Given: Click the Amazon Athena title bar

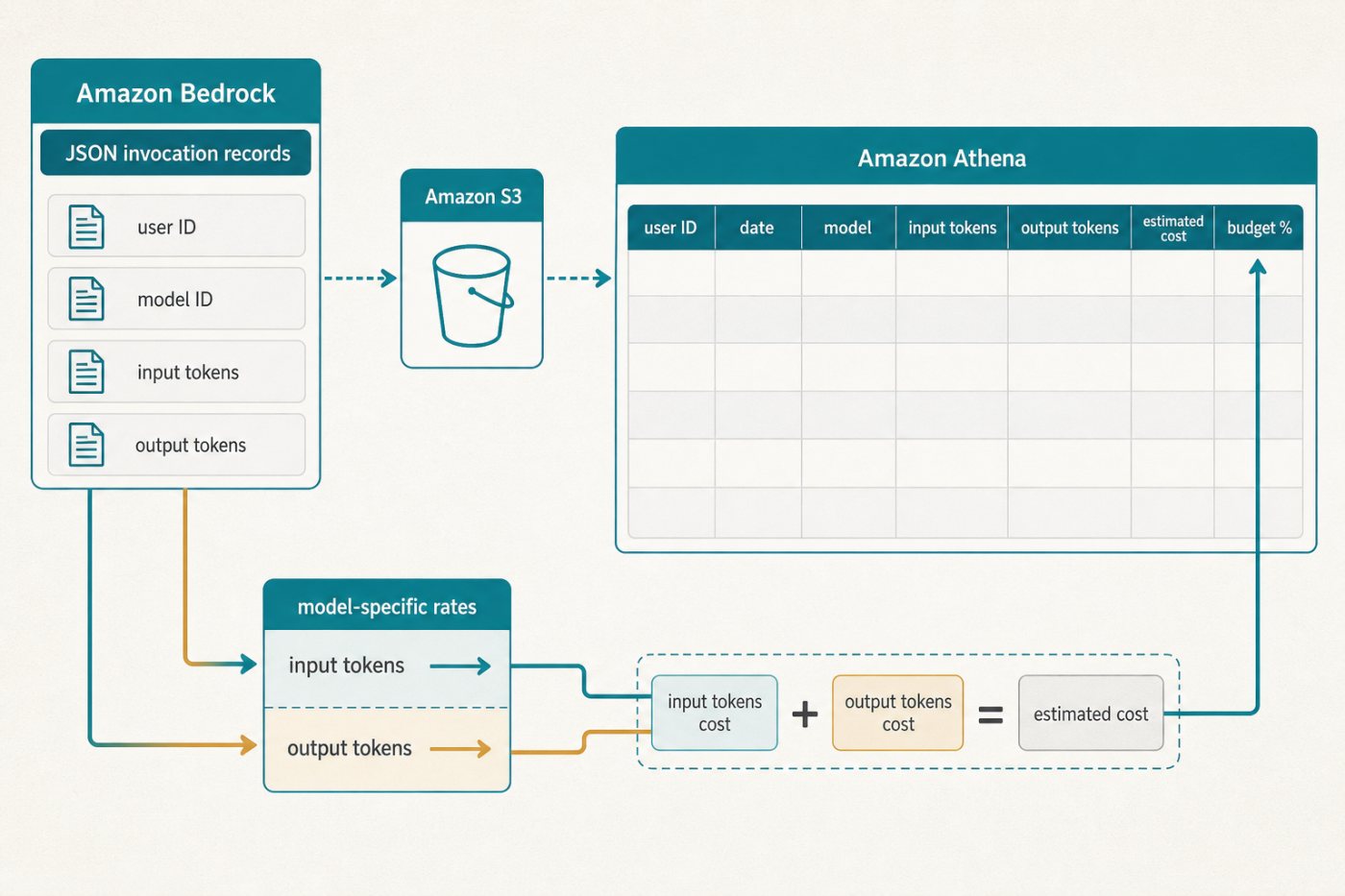Looking at the screenshot, I should tap(966, 157).
